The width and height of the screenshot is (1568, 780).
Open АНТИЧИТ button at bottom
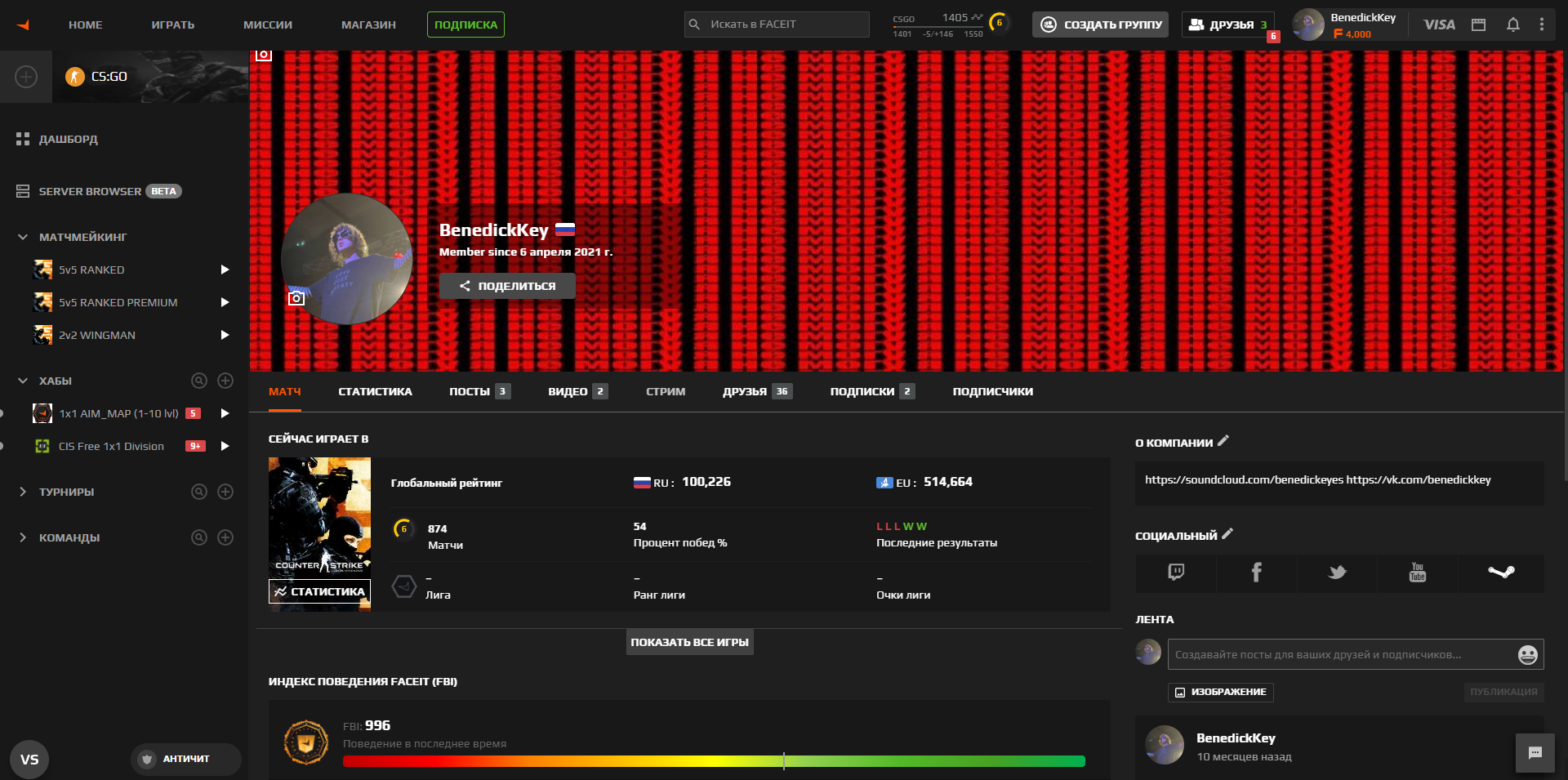click(x=185, y=759)
